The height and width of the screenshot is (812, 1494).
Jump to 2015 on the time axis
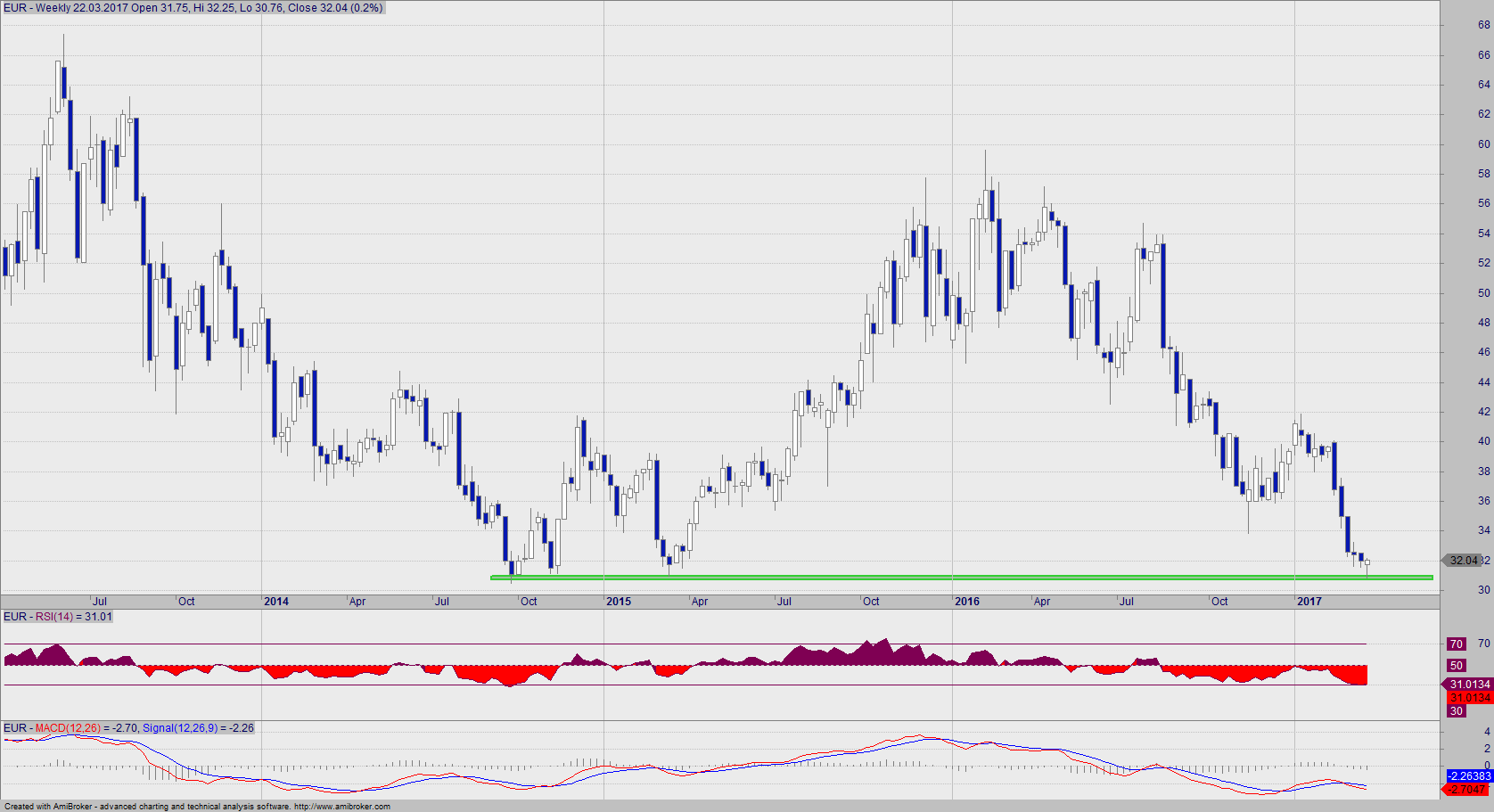[x=619, y=602]
